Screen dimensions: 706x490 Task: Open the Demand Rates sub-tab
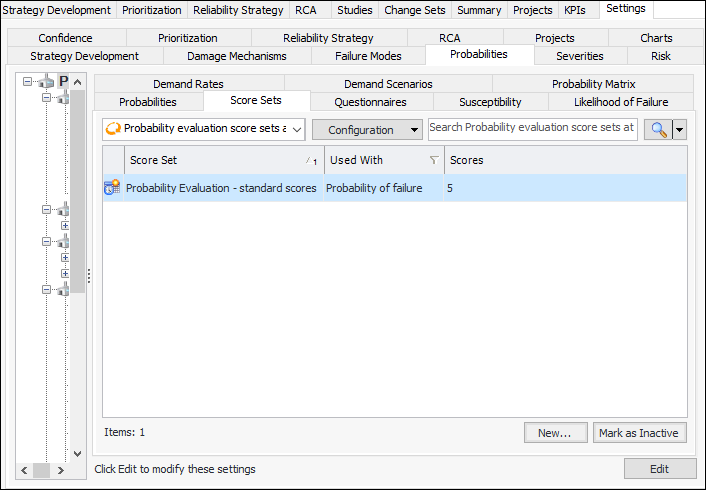click(x=188, y=84)
